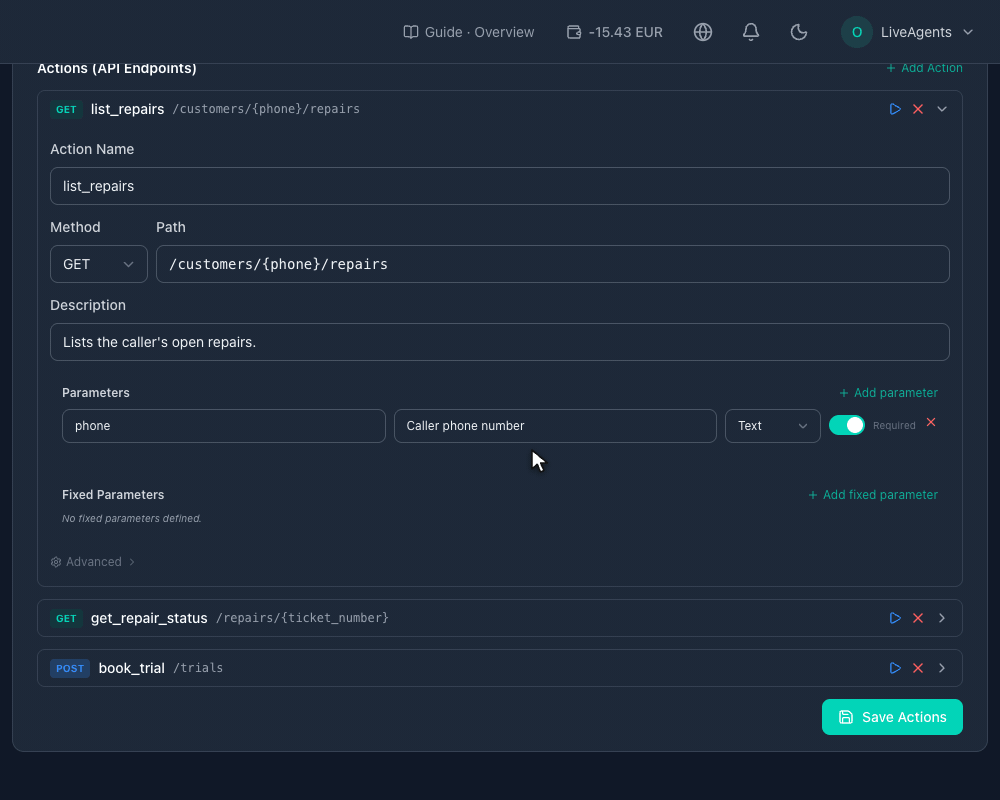The width and height of the screenshot is (1000, 800).
Task: Click the wallet balance -15.43 EUR
Action: tap(615, 32)
